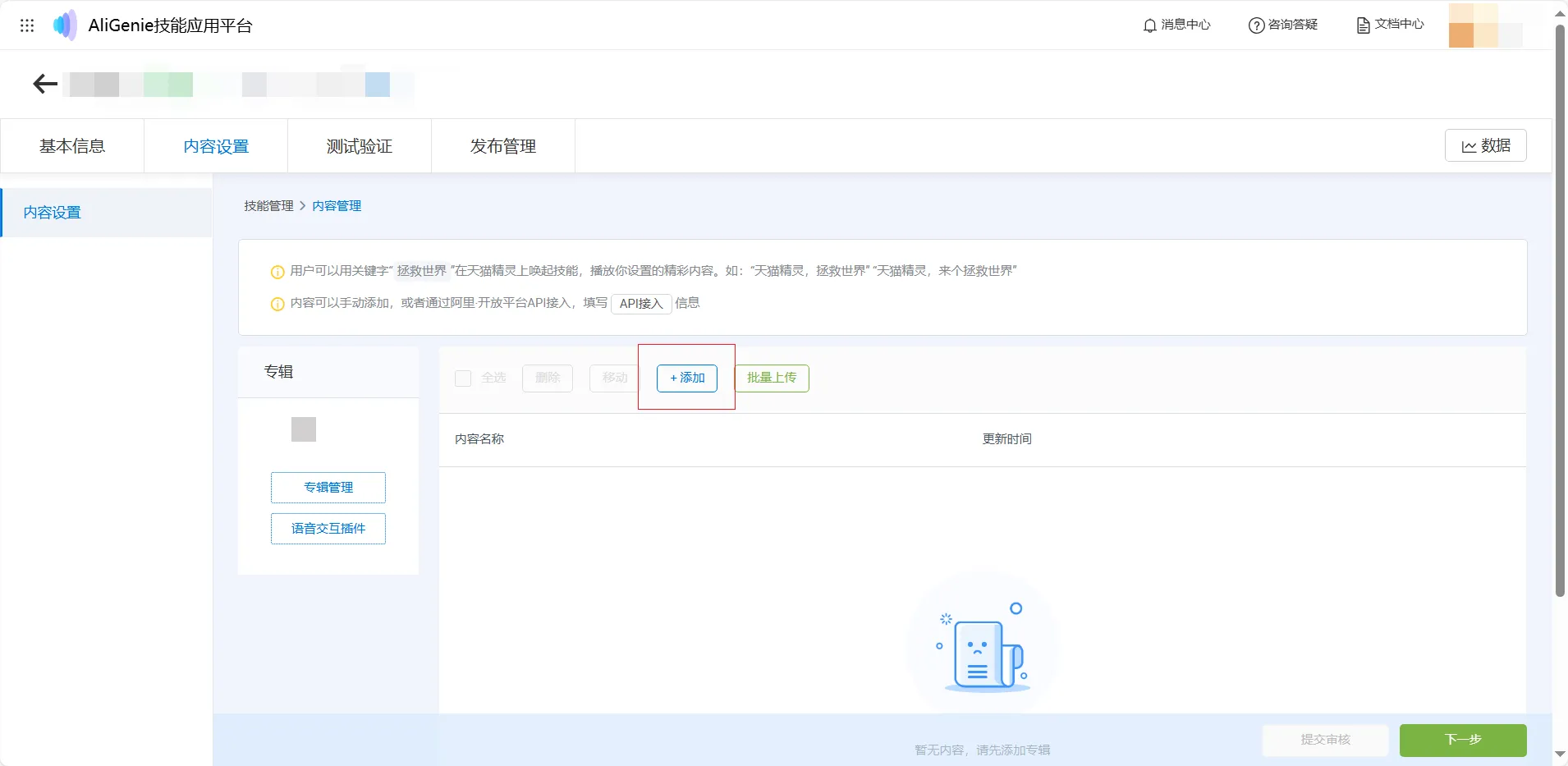Open the apps grid menu icon
The height and width of the screenshot is (766, 1568).
coord(27,25)
